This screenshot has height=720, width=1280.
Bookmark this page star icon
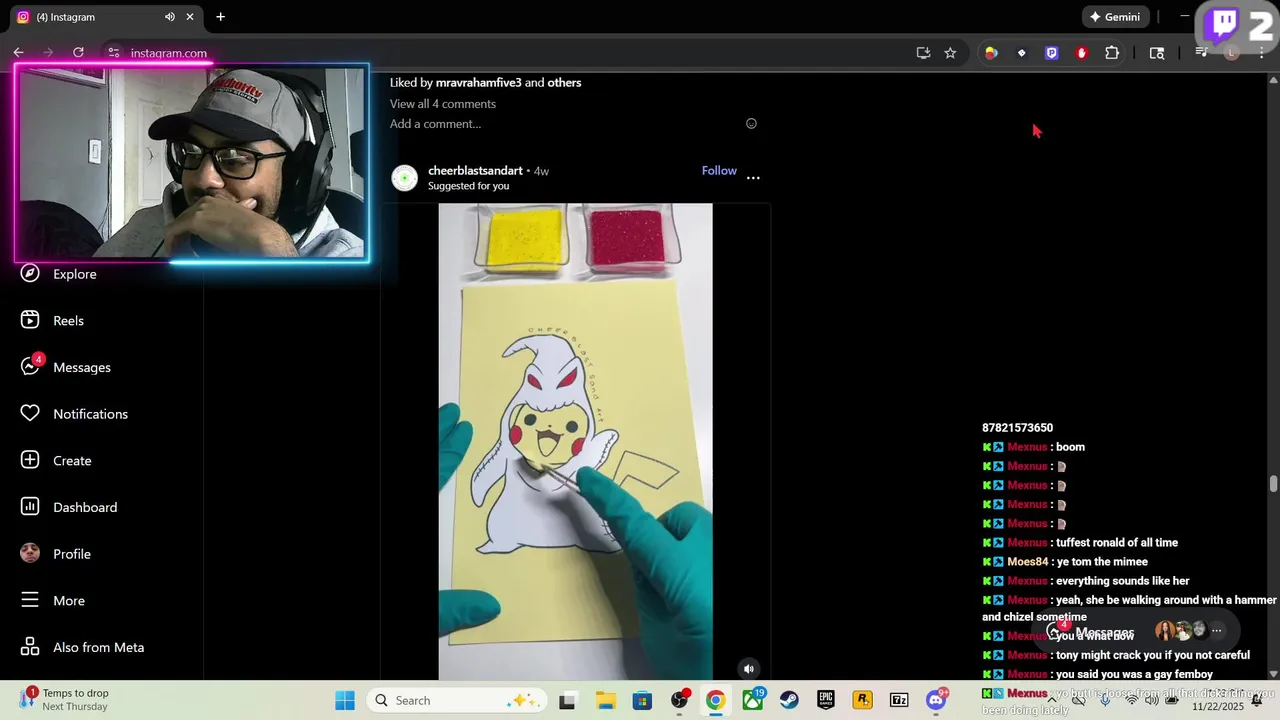point(950,53)
